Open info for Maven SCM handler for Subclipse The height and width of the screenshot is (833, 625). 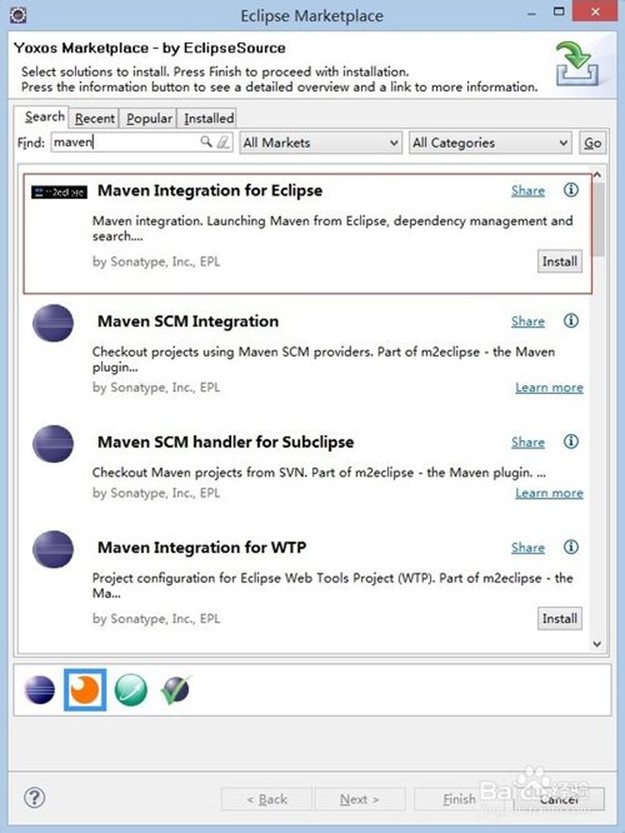(x=571, y=441)
